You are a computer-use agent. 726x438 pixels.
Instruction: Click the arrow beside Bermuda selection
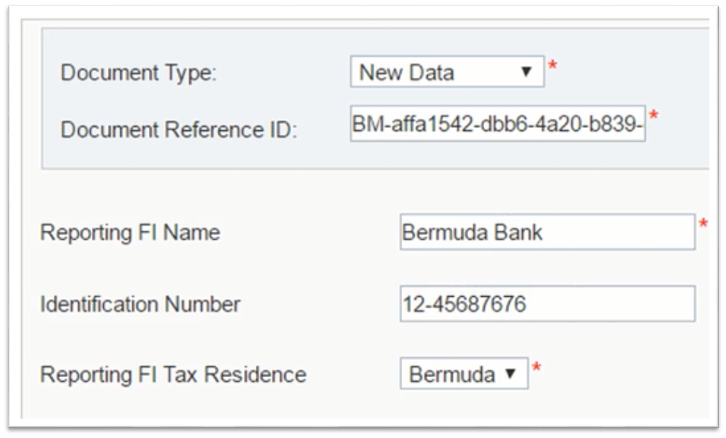[510, 374]
